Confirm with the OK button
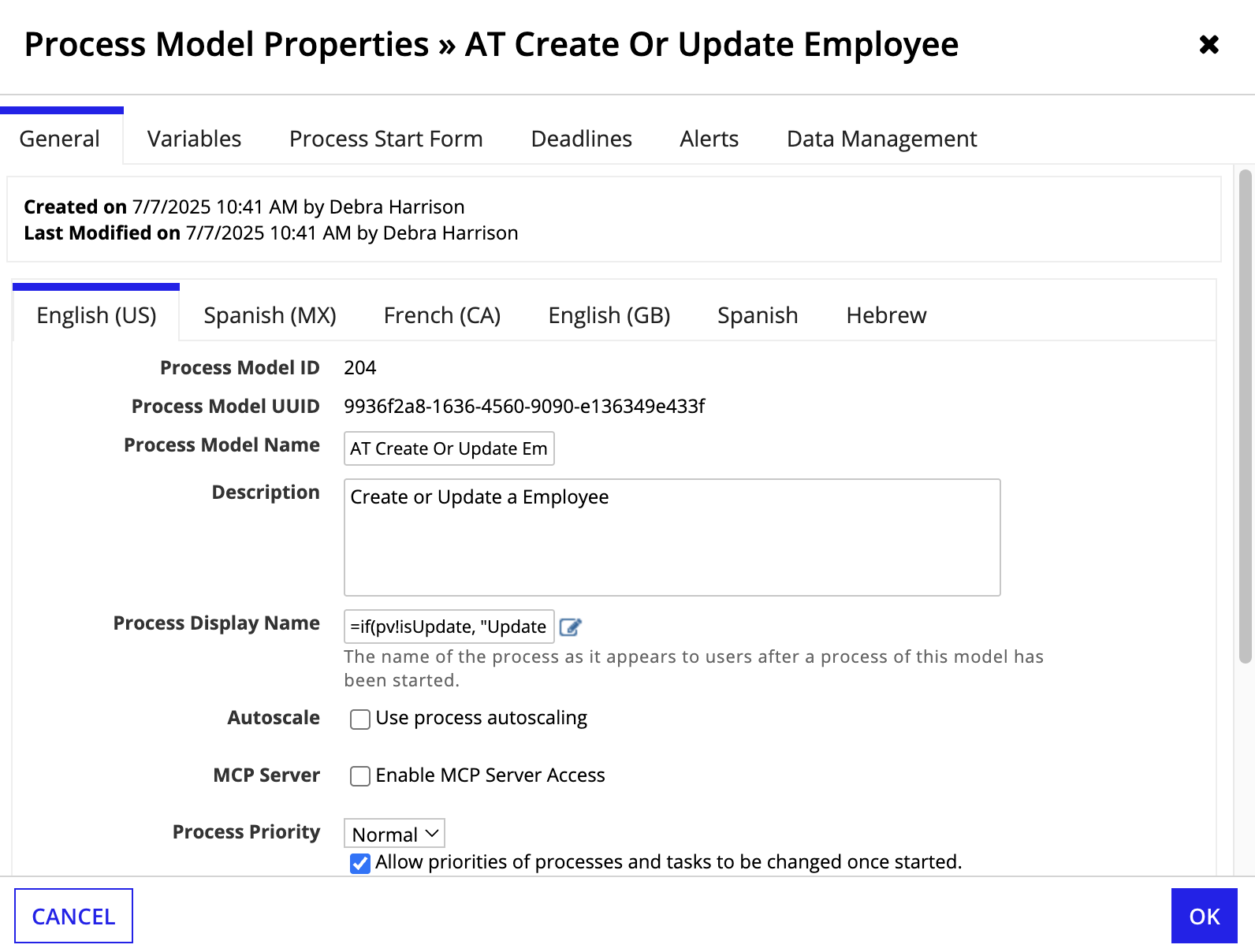 point(1205,916)
